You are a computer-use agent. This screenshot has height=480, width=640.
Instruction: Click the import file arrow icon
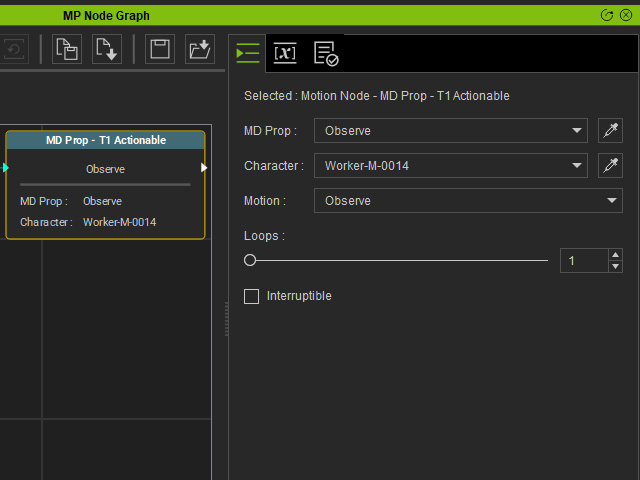(x=107, y=49)
